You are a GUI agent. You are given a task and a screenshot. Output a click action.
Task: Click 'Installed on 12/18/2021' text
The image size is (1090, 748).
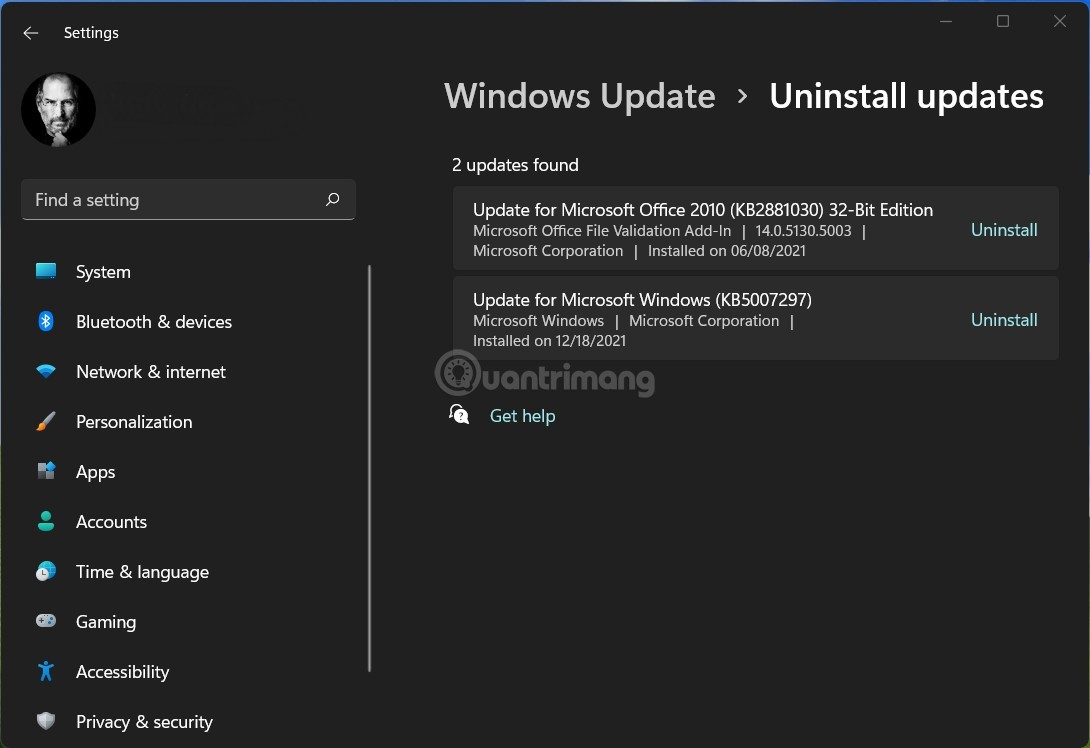[x=549, y=341]
